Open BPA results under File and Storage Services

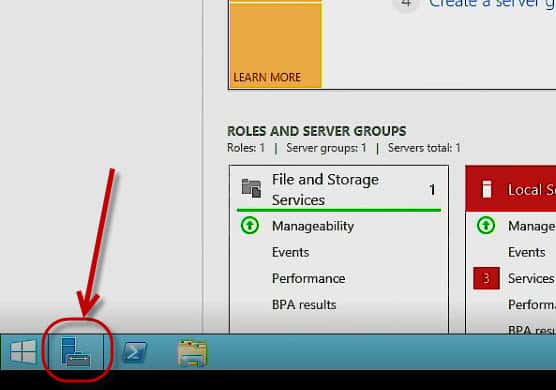[x=304, y=305]
